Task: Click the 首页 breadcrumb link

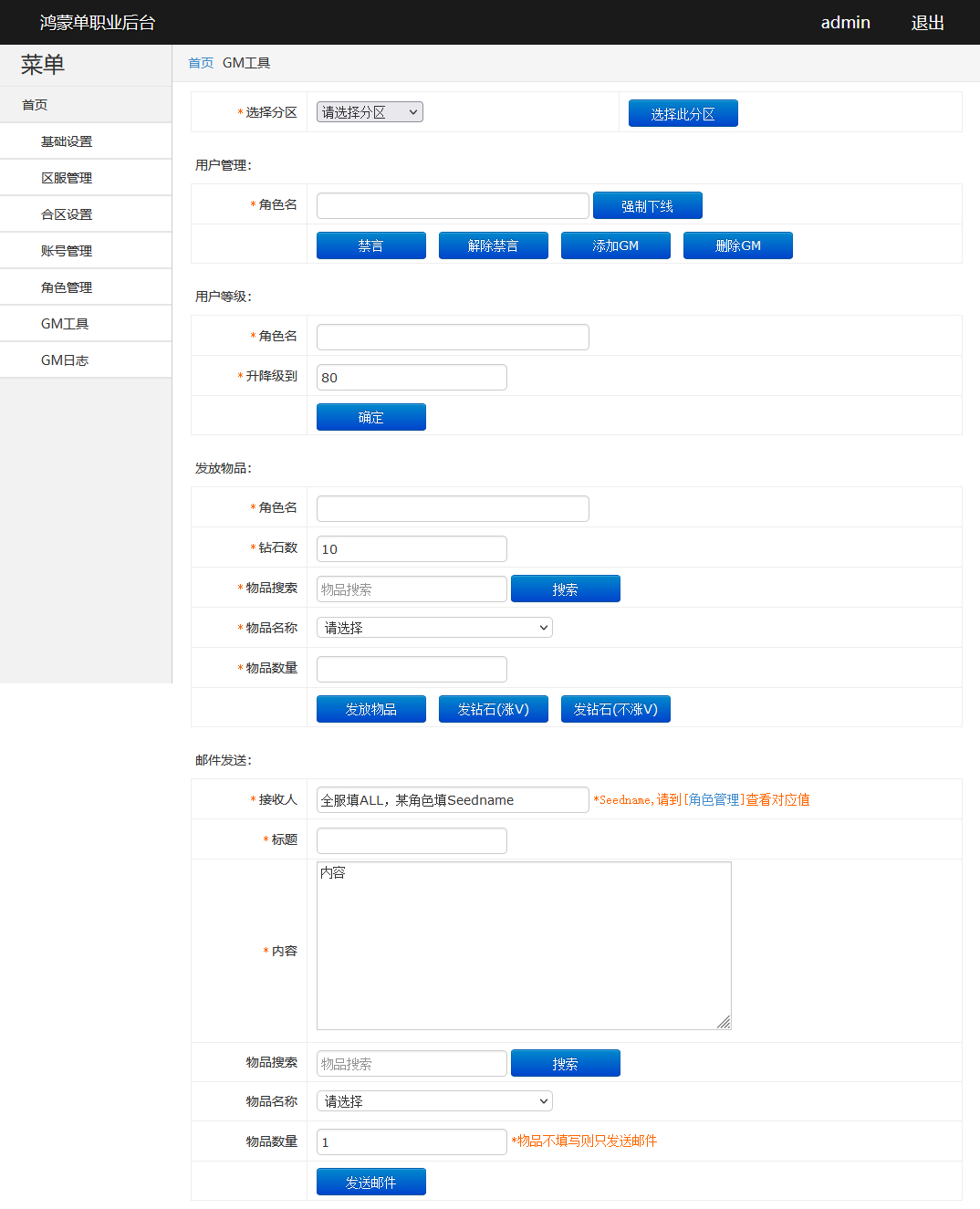Action: pos(200,62)
